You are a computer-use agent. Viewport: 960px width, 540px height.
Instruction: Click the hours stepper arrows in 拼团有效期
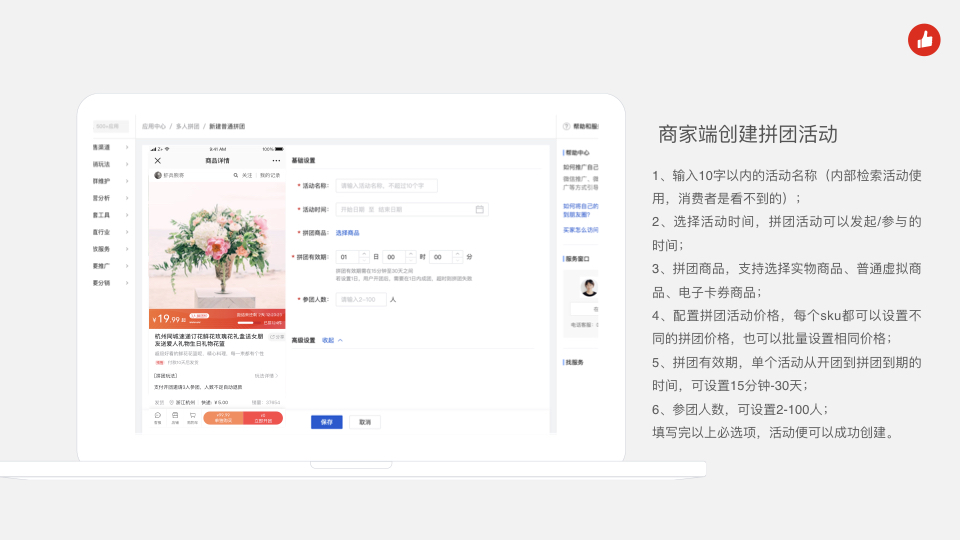[411, 257]
